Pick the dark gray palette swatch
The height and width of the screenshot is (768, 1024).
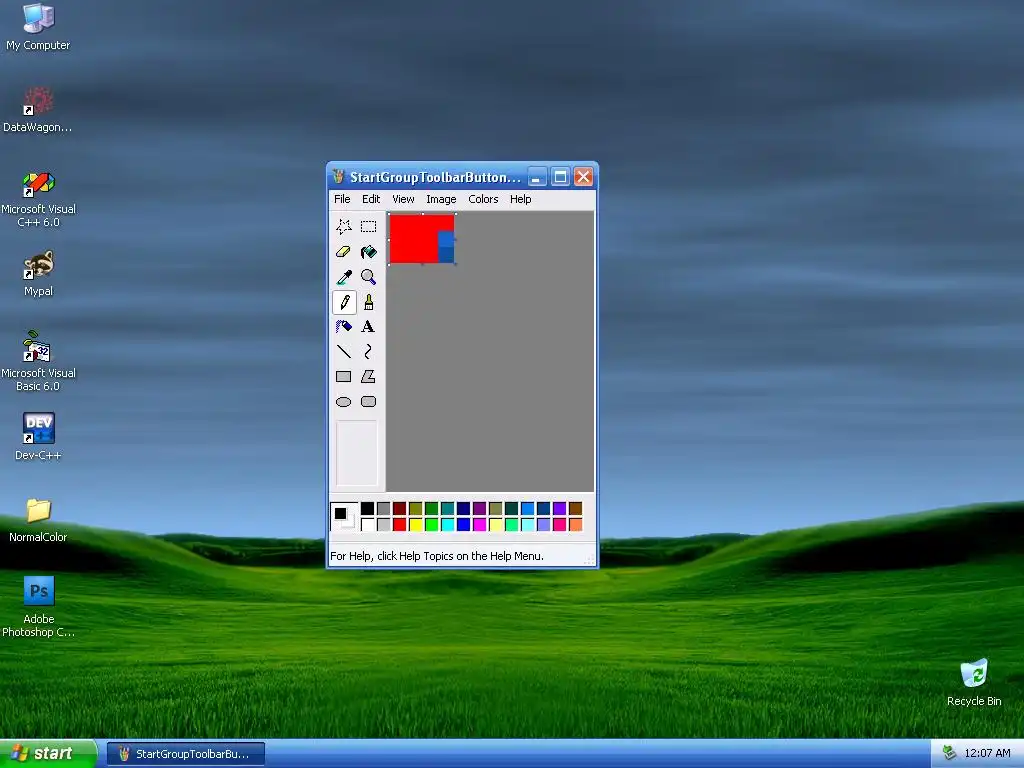383,508
